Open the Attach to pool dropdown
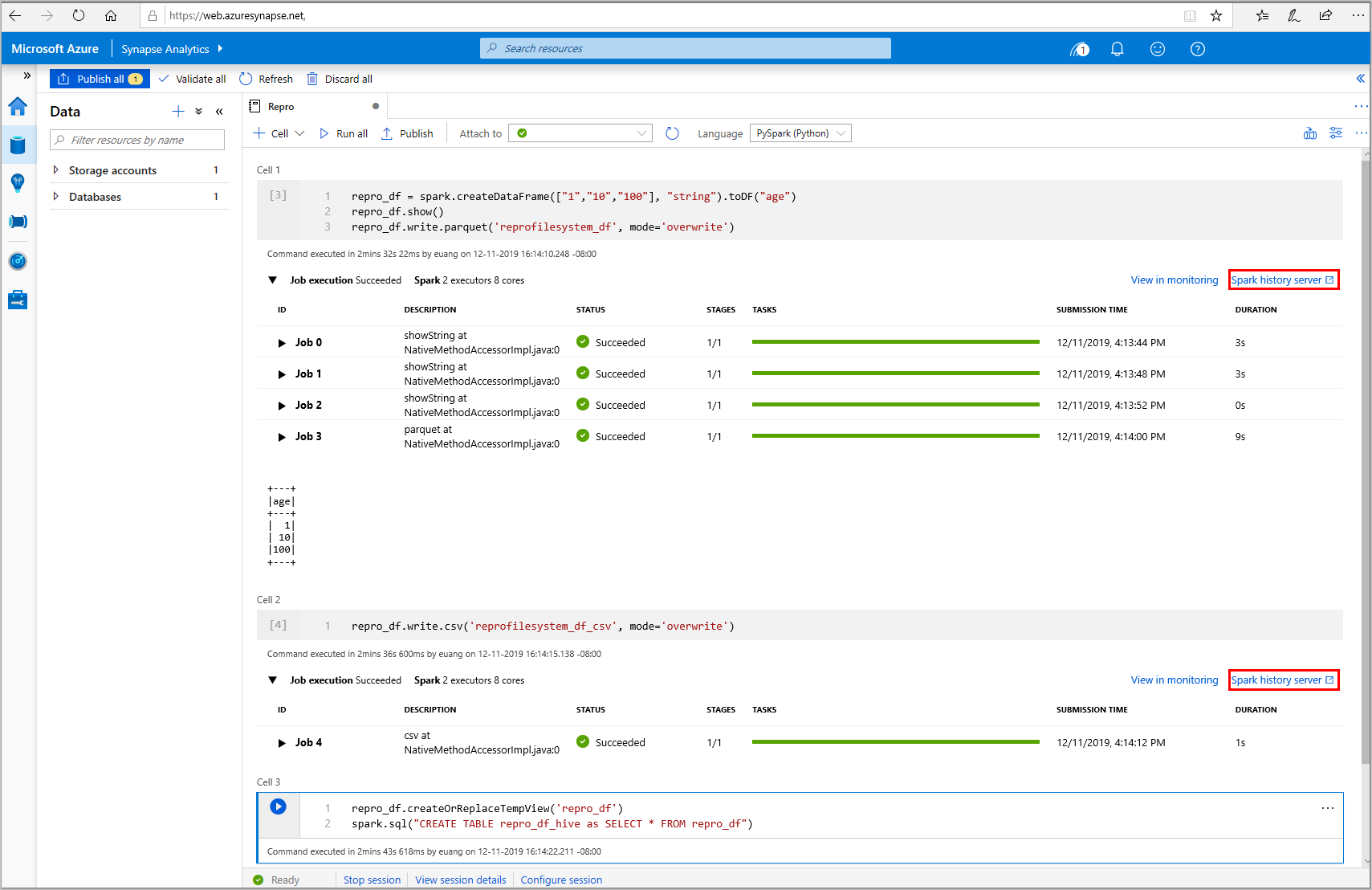This screenshot has height=890, width=1372. [x=580, y=133]
